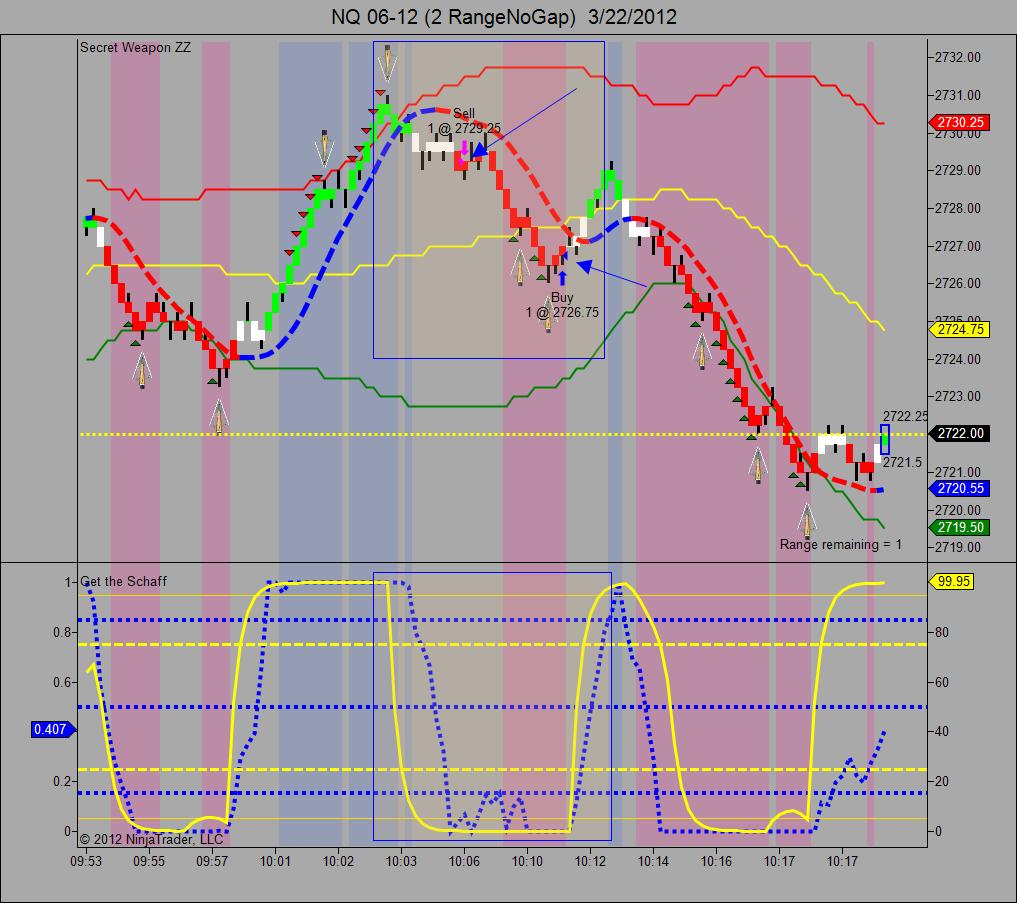
Task: Click the red 2730.25 price marker
Action: click(x=960, y=122)
